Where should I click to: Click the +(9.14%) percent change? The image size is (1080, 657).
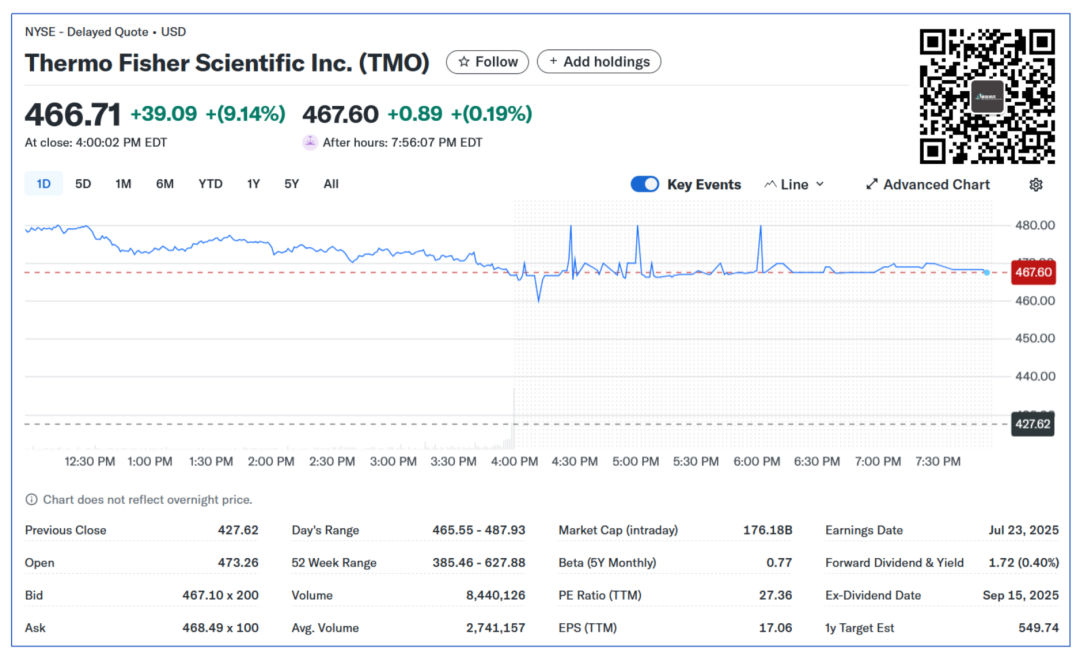coord(246,114)
